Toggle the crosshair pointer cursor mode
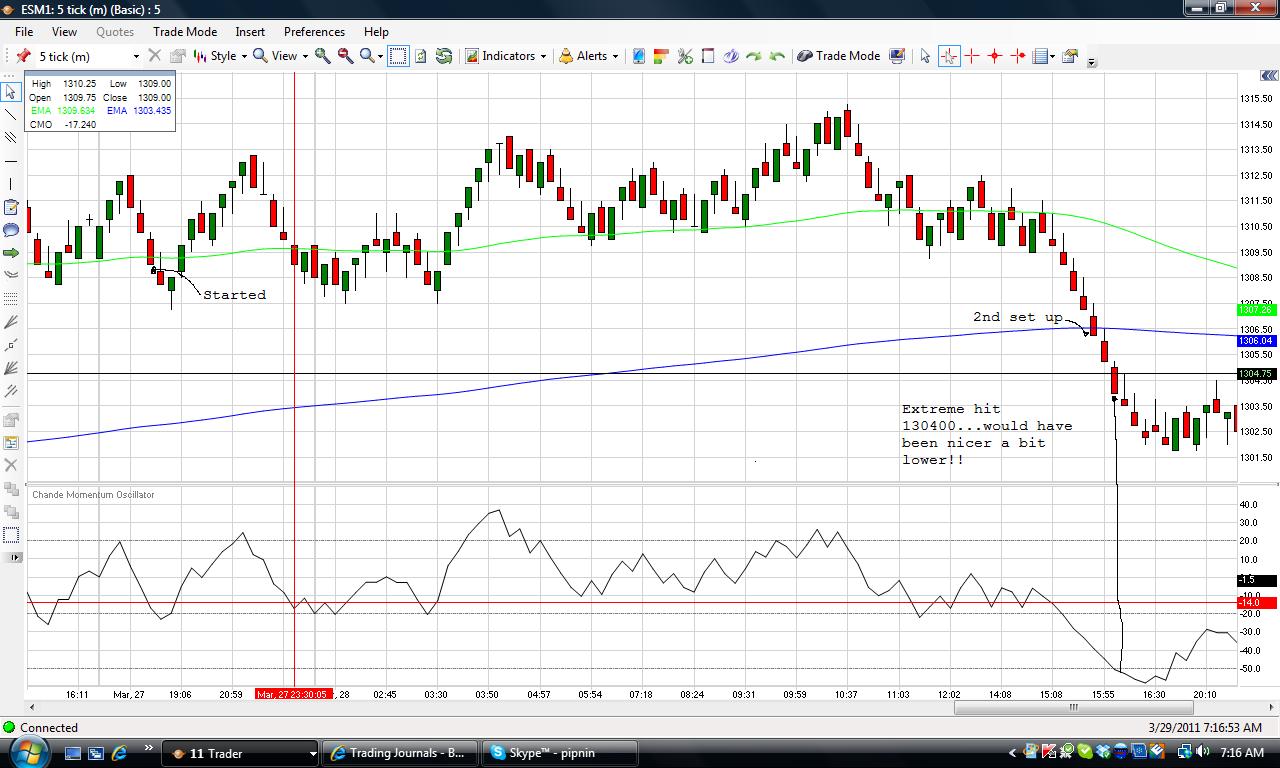The width and height of the screenshot is (1280, 768). pyautogui.click(x=948, y=56)
